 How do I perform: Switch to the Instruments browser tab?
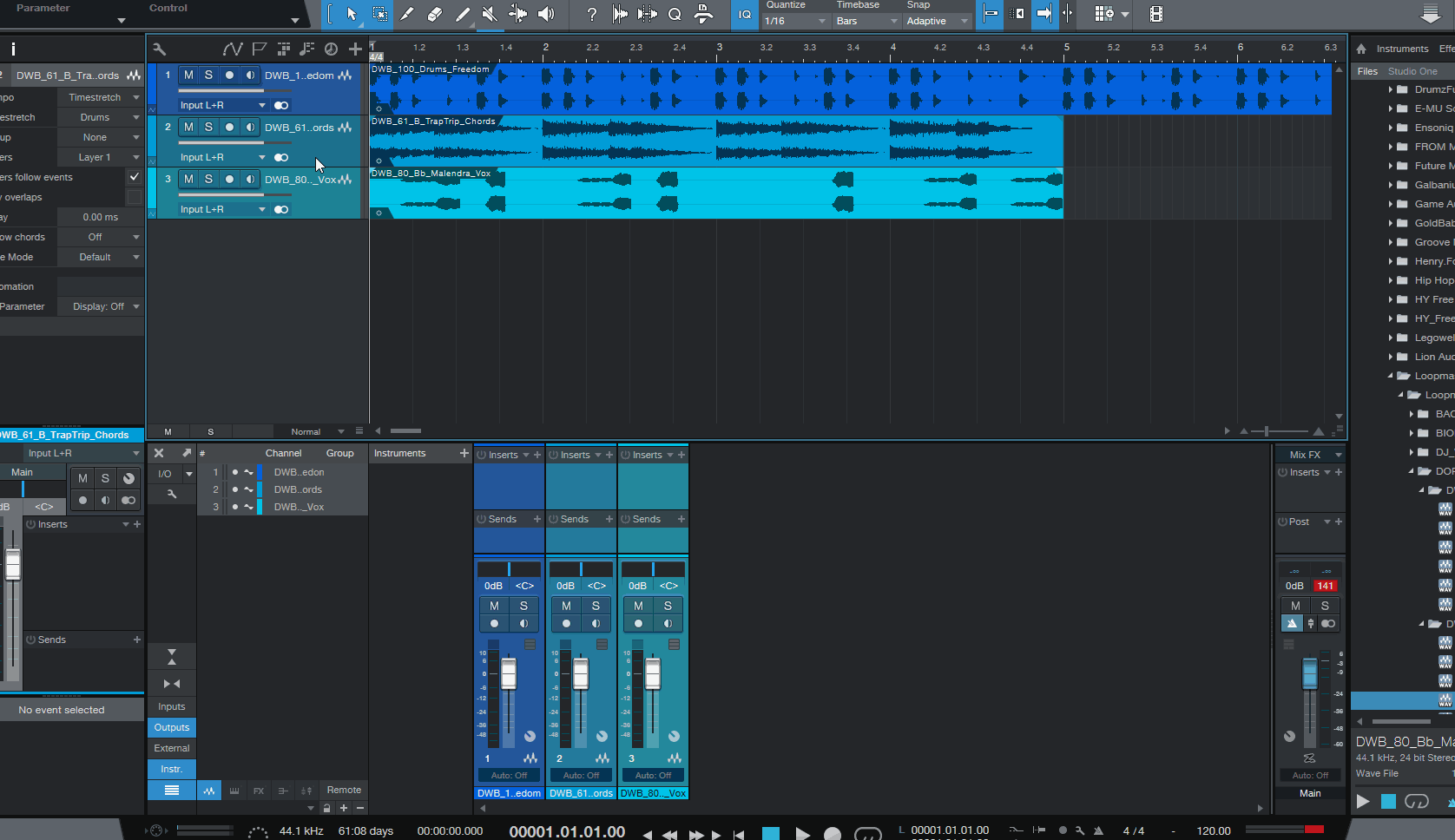(1401, 49)
